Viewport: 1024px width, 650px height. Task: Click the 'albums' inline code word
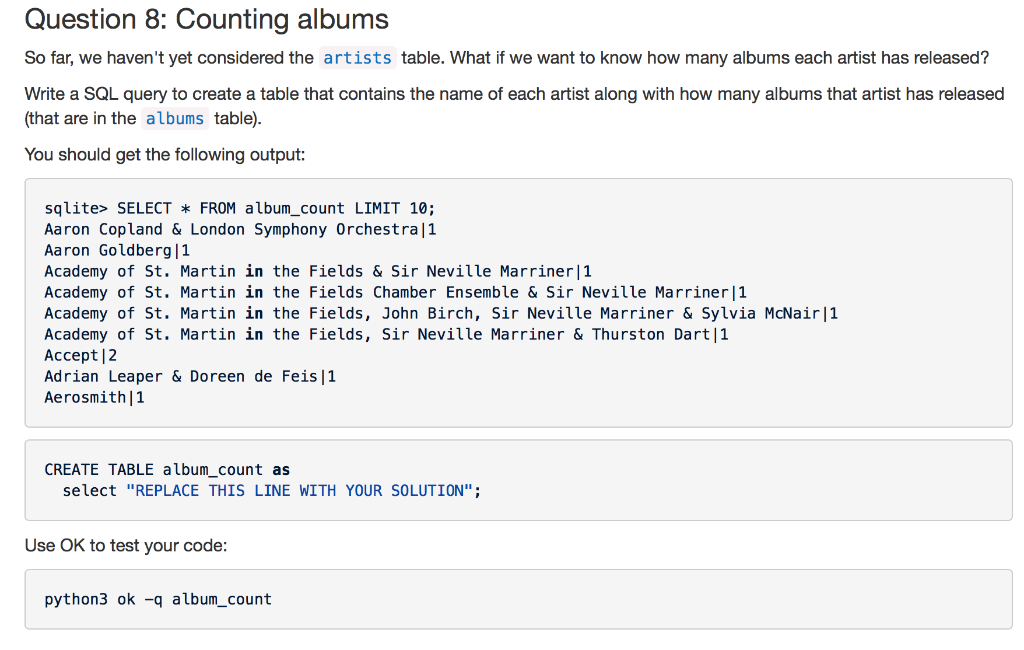175,119
